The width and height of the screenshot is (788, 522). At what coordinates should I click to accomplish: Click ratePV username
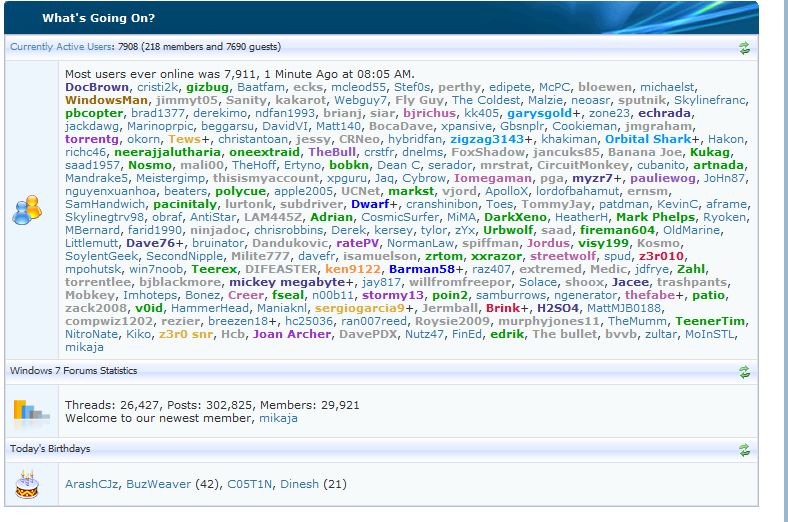point(357,243)
